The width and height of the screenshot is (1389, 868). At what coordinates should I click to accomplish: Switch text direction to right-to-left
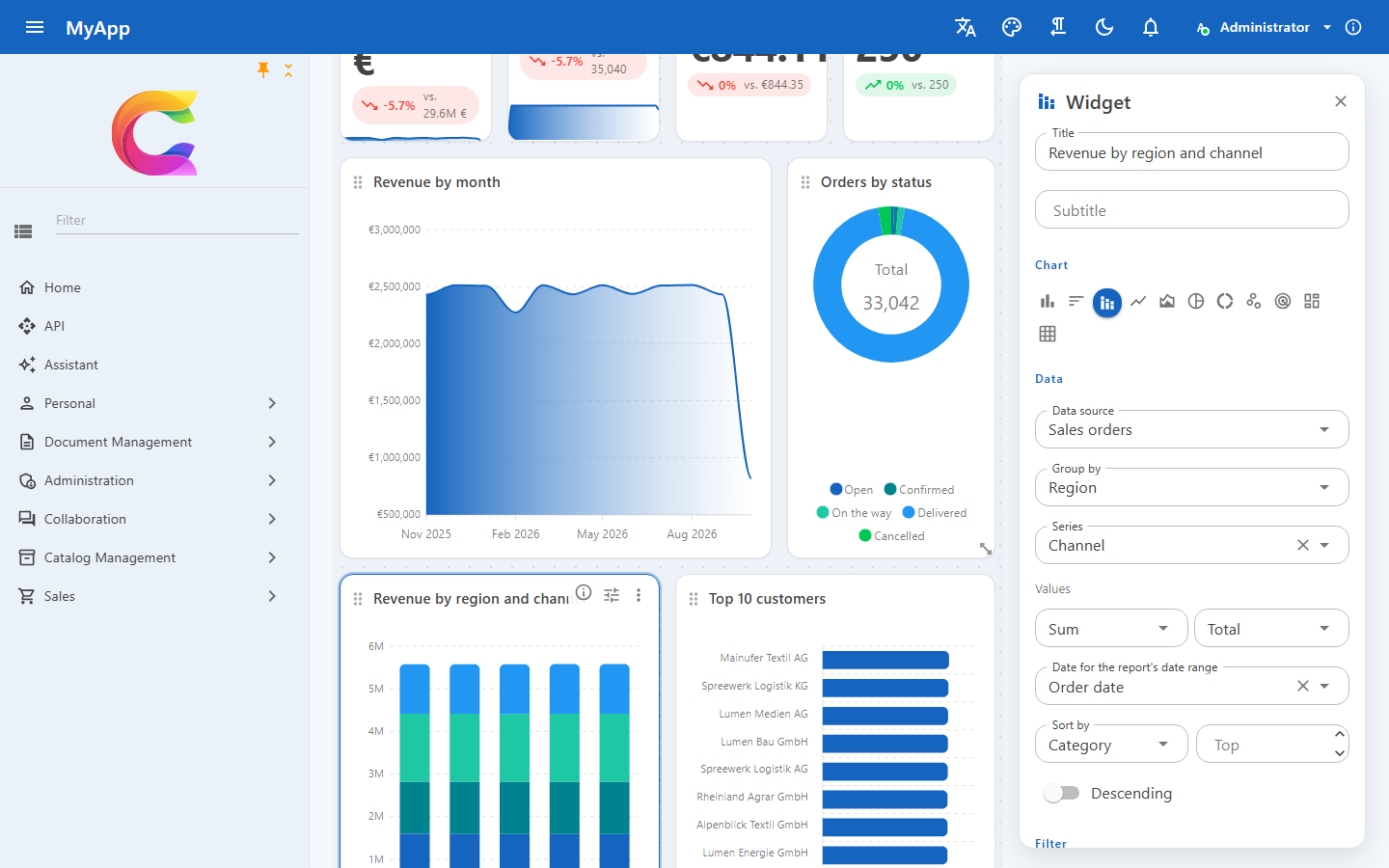pyautogui.click(x=1058, y=27)
